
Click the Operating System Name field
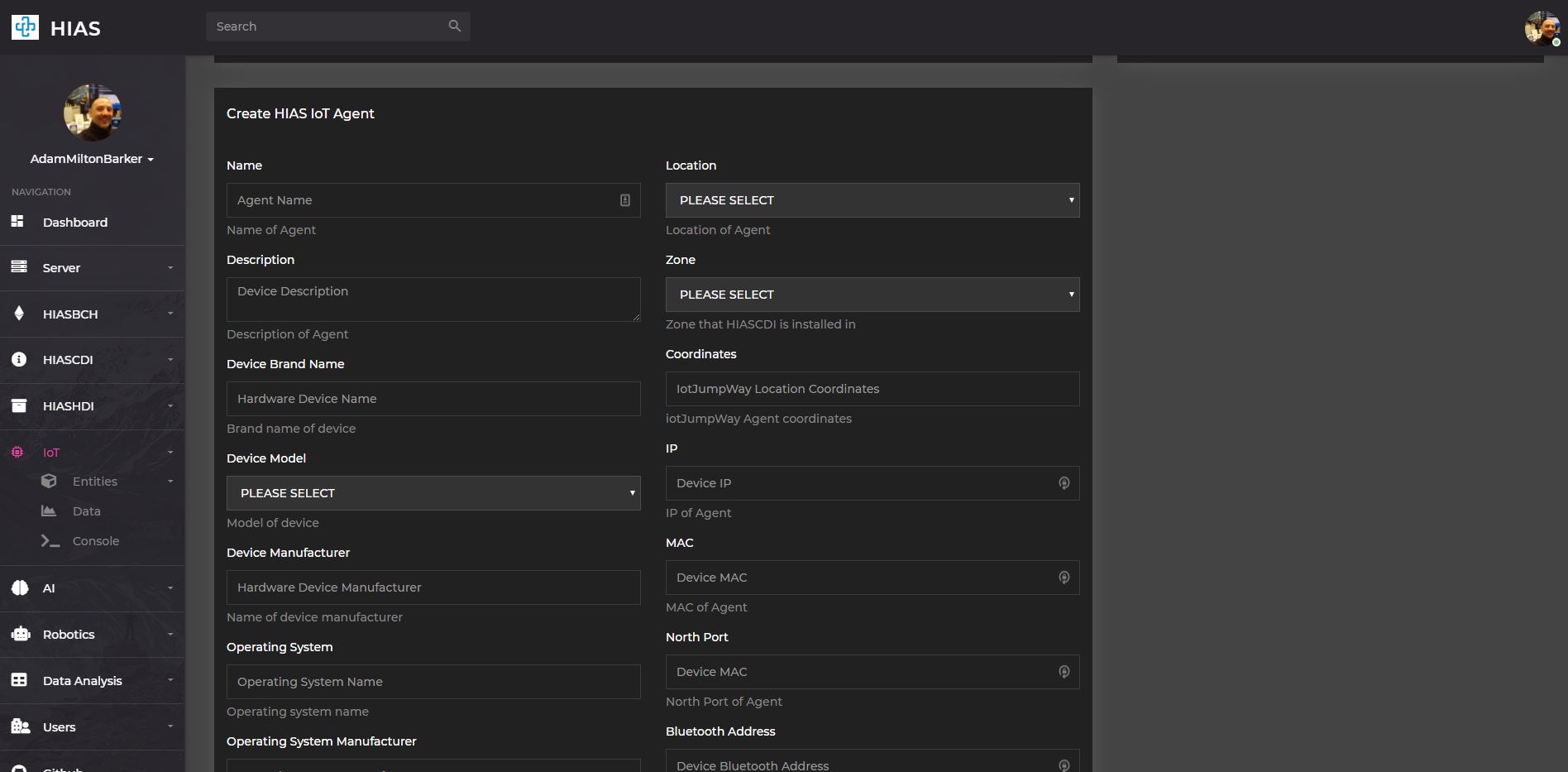click(x=433, y=682)
